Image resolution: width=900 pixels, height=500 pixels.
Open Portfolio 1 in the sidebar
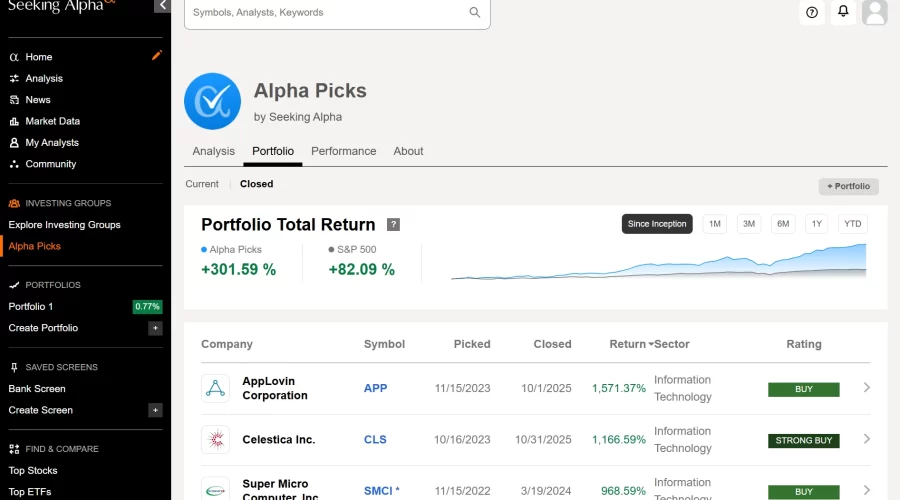[30, 307]
